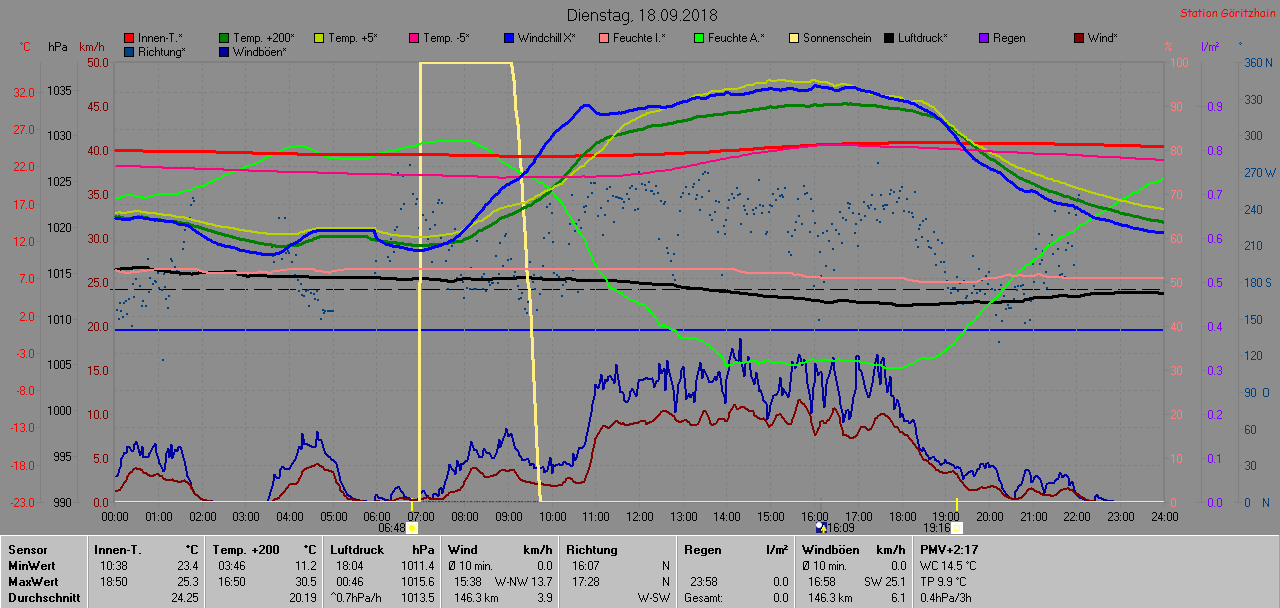Click the purple Regen legend swatch
This screenshot has height=608, width=1280.
pos(984,38)
